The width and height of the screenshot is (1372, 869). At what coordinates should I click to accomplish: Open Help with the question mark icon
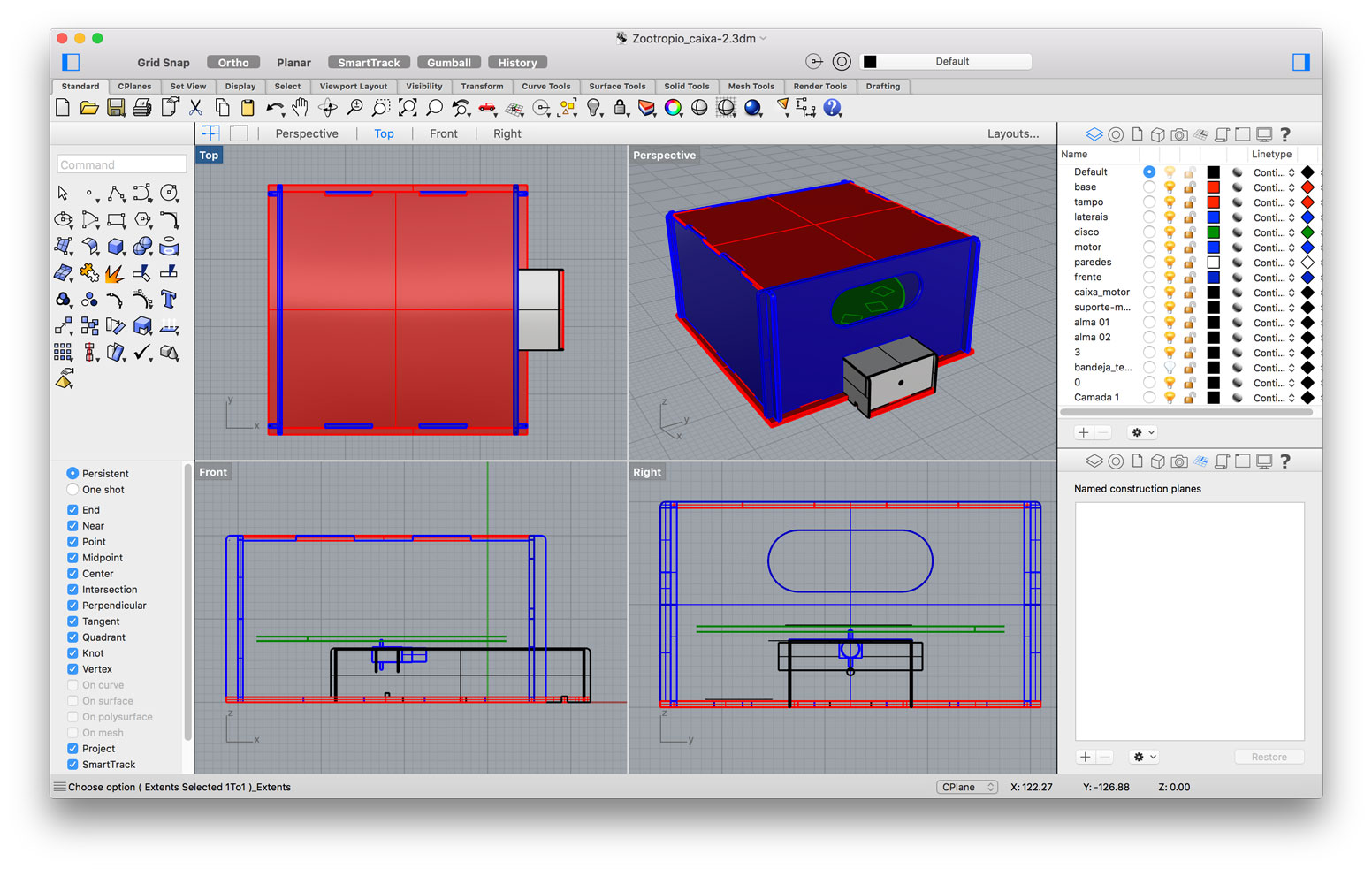(x=833, y=108)
